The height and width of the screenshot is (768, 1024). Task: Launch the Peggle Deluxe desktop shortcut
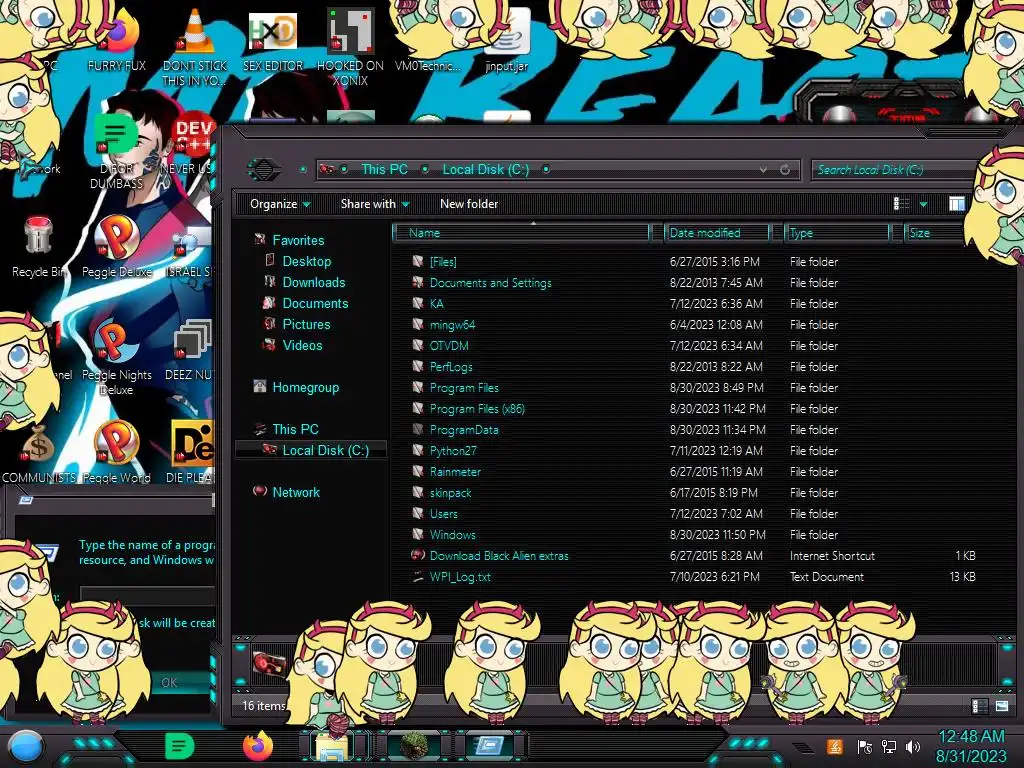117,247
